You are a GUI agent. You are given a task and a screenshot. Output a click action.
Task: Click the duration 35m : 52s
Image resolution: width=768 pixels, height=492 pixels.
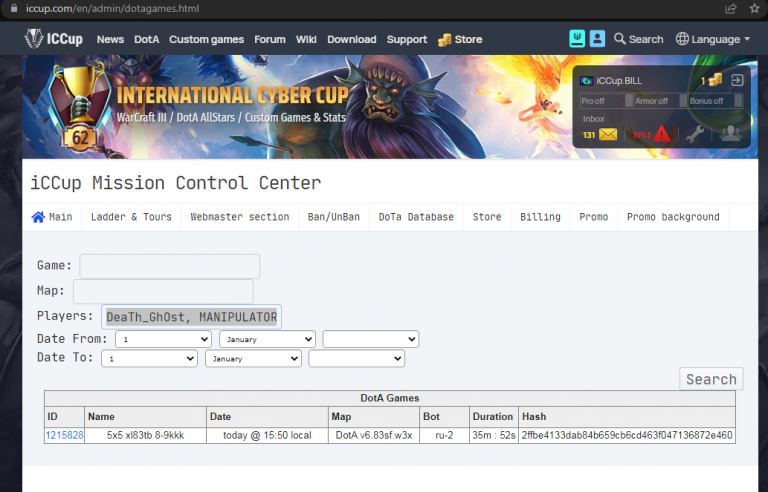(x=494, y=435)
